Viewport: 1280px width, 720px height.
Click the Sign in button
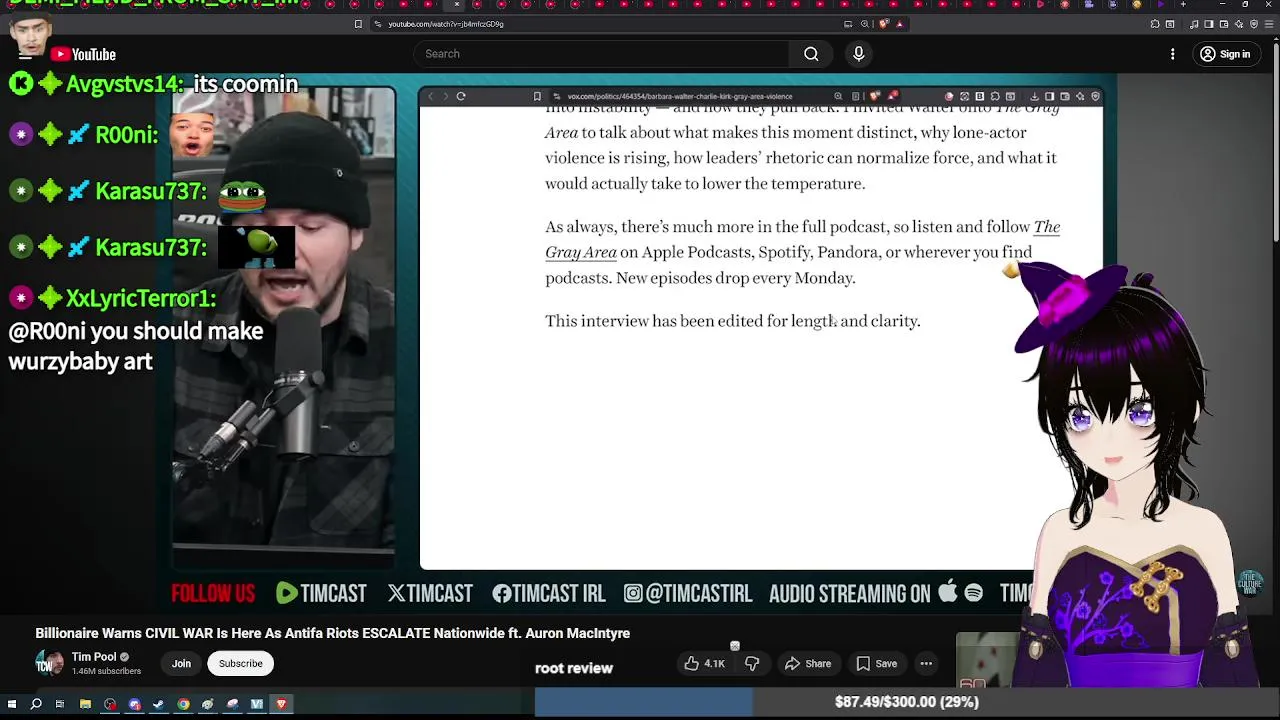point(1225,54)
